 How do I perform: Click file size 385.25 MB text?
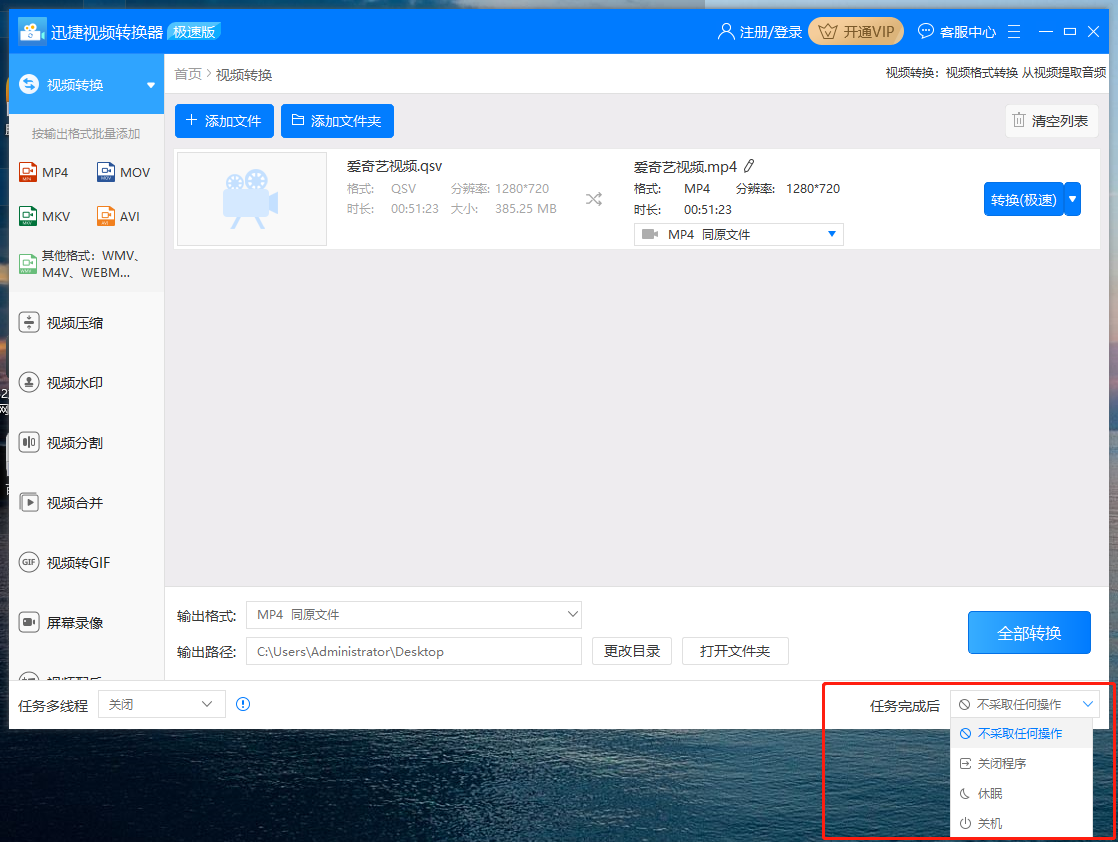[x=526, y=209]
